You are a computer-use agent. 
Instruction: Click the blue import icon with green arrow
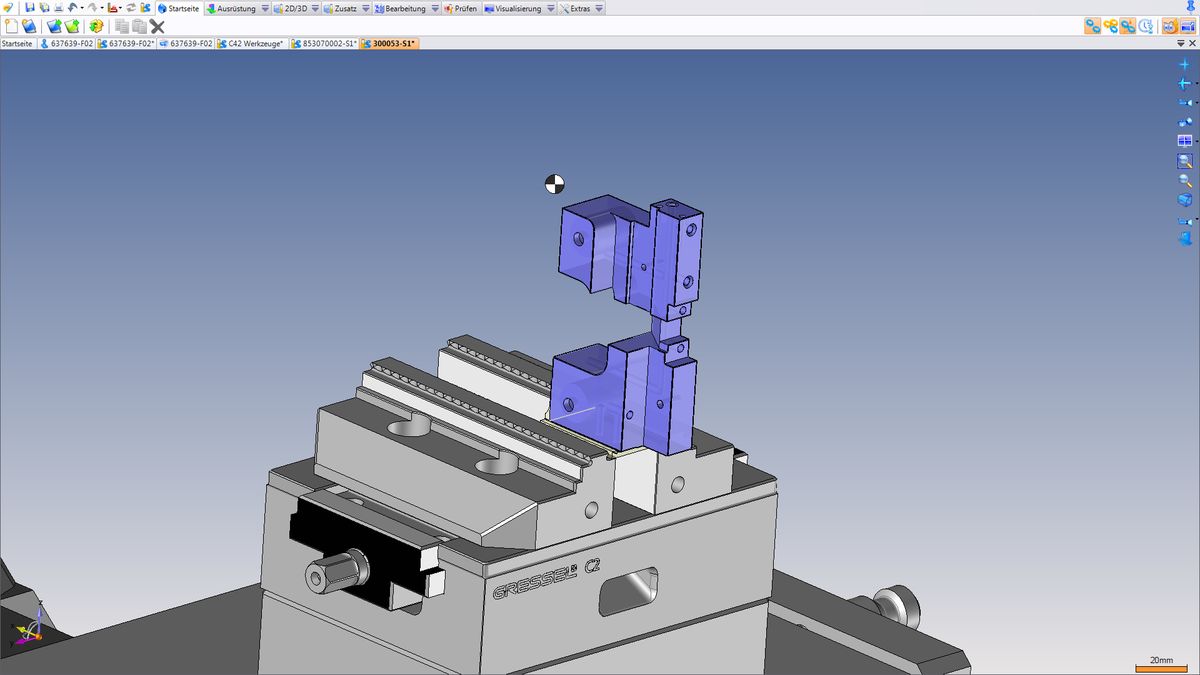click(54, 26)
